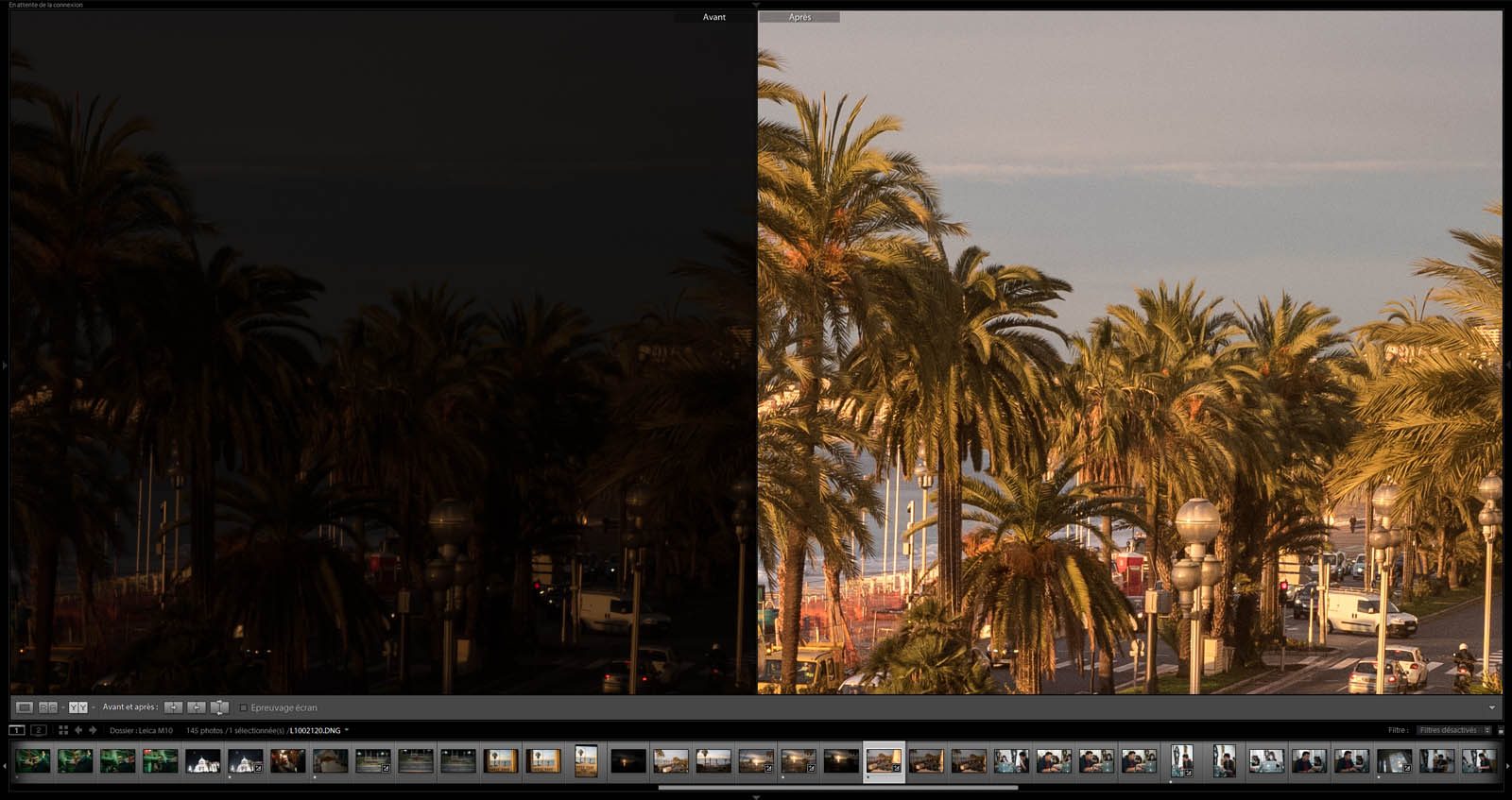Expand the L1002120.DNG file path menu
The image size is (1512, 800).
pos(347,730)
